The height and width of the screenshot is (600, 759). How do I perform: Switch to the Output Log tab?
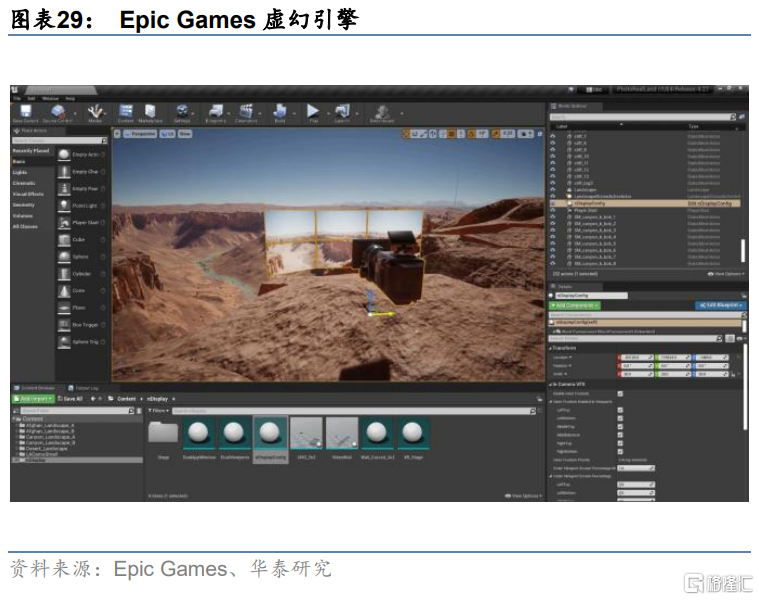point(87,388)
